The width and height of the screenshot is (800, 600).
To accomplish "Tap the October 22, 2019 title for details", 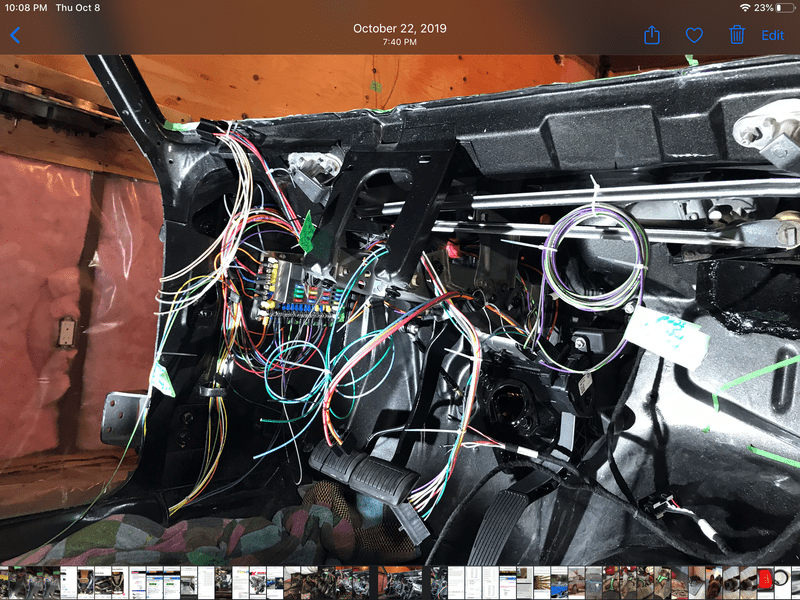I will 400,28.
